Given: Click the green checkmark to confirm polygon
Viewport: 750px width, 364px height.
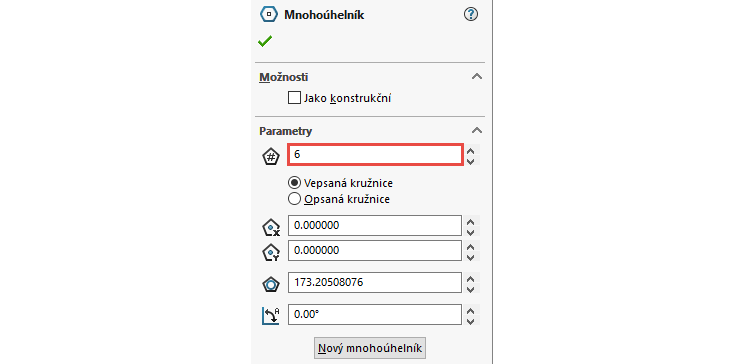Looking at the screenshot, I should click(265, 42).
